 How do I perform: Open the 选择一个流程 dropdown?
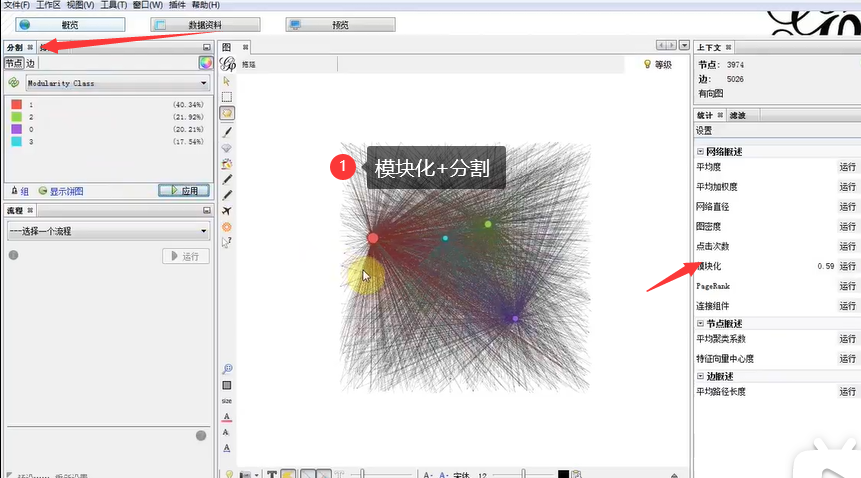tap(109, 231)
